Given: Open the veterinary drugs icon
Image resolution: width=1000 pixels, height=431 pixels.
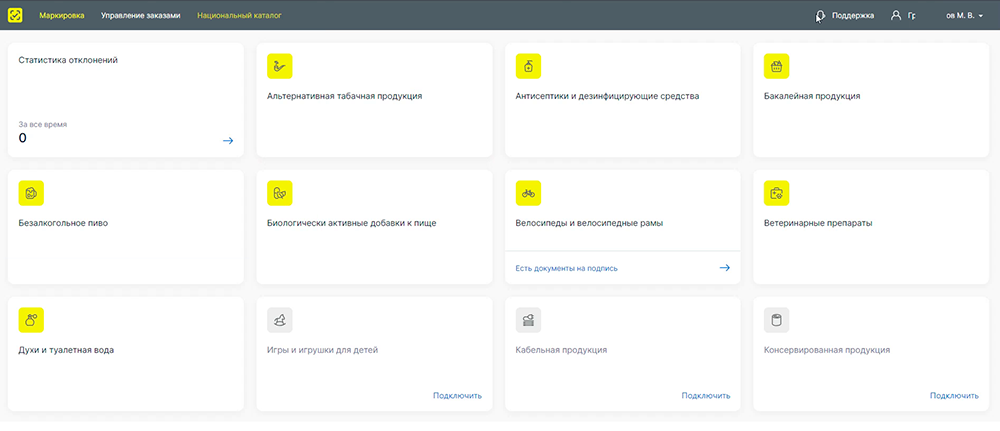Looking at the screenshot, I should click(776, 193).
